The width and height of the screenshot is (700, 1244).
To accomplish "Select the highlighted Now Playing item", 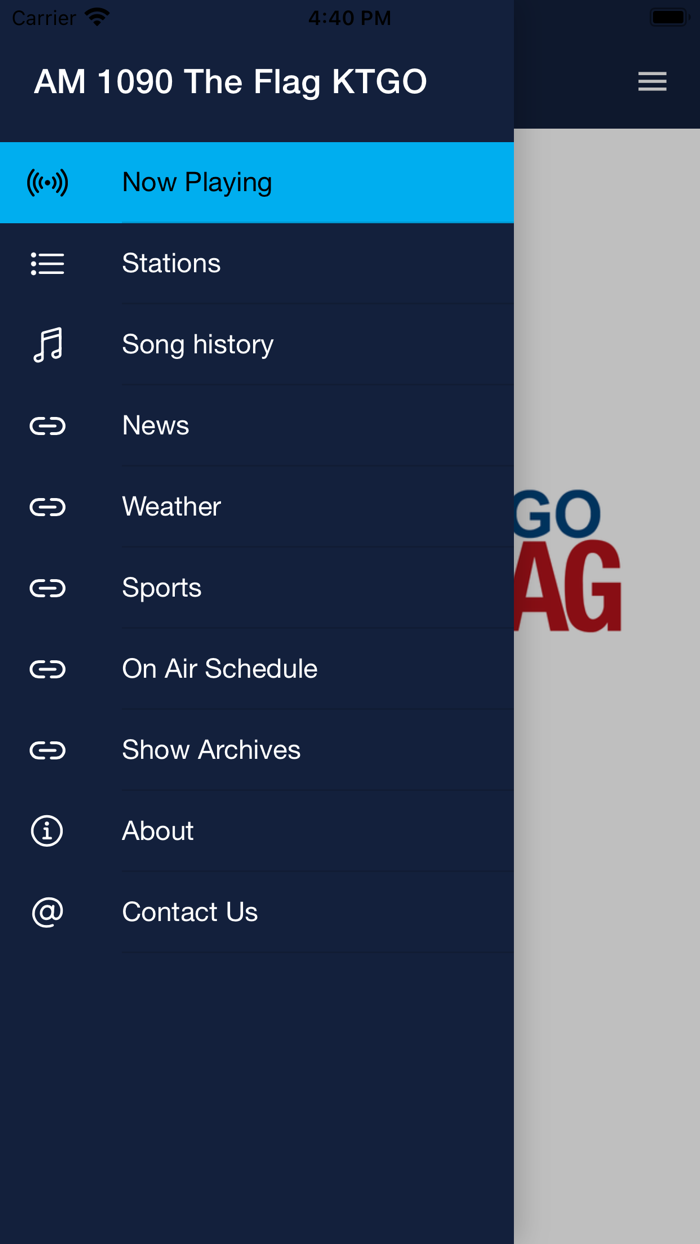I will pos(196,182).
